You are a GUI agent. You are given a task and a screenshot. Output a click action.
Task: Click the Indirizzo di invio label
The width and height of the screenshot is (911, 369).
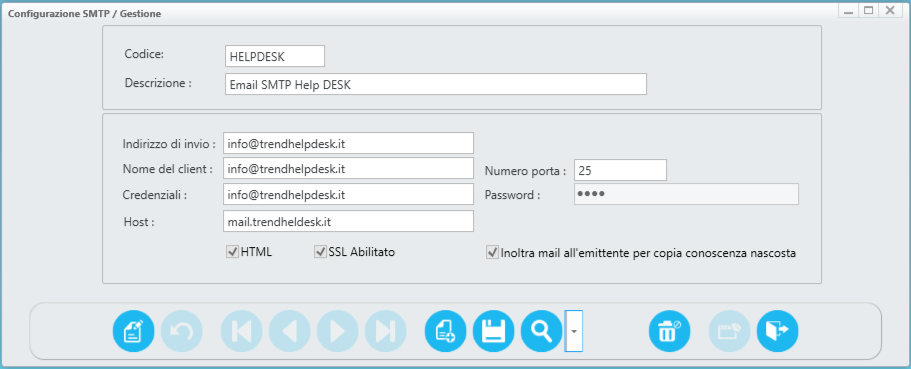coord(170,144)
